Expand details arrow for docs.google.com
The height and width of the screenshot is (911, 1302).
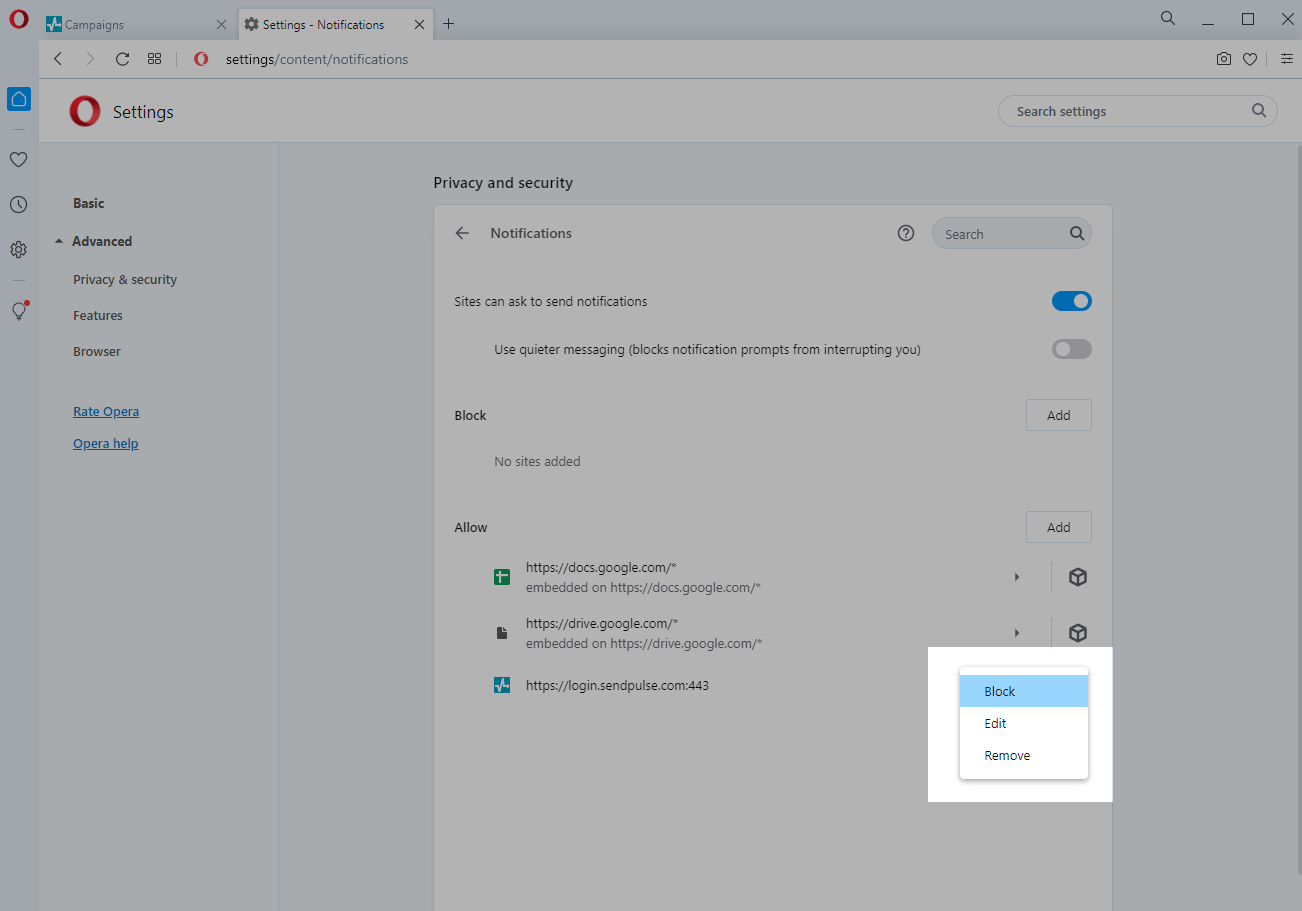(1017, 577)
